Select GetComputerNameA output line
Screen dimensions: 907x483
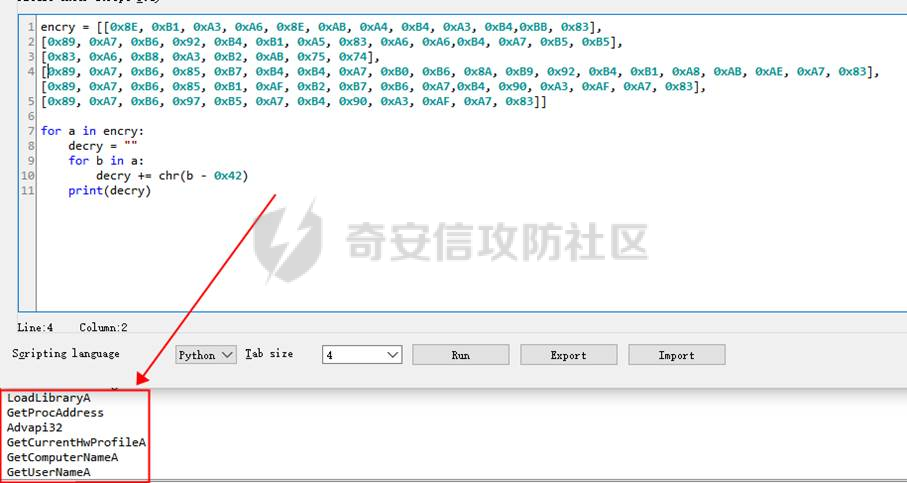point(62,457)
